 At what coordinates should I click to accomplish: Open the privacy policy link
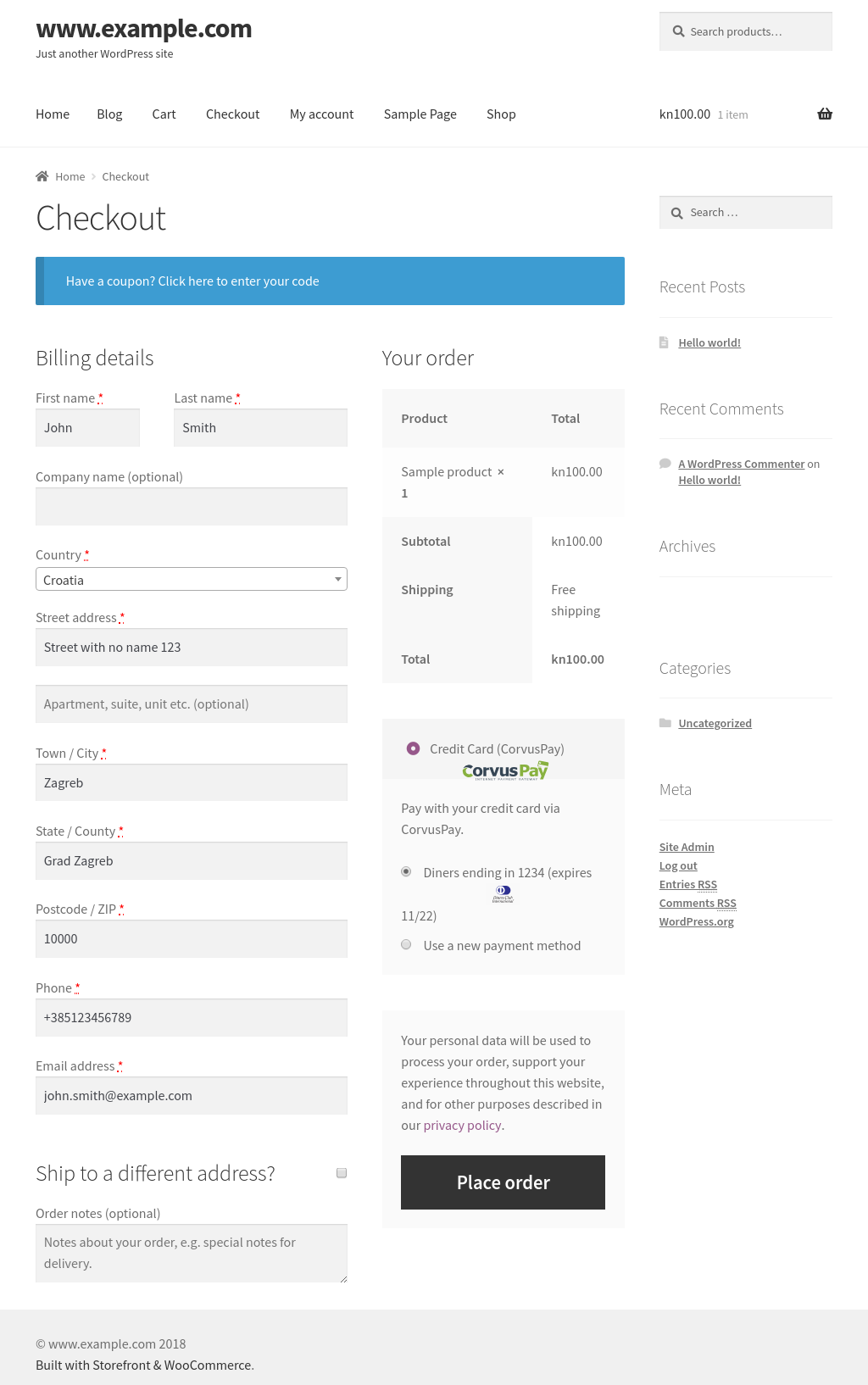[x=462, y=1126]
